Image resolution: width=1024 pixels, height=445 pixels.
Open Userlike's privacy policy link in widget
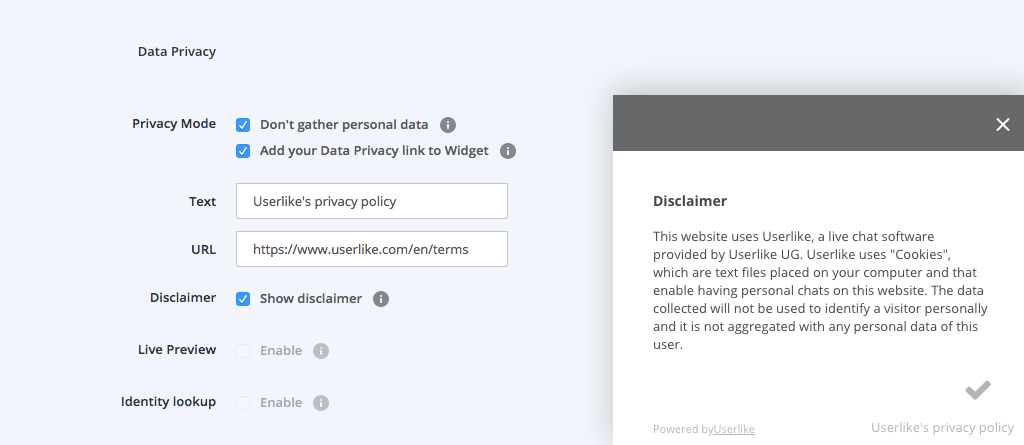point(942,428)
